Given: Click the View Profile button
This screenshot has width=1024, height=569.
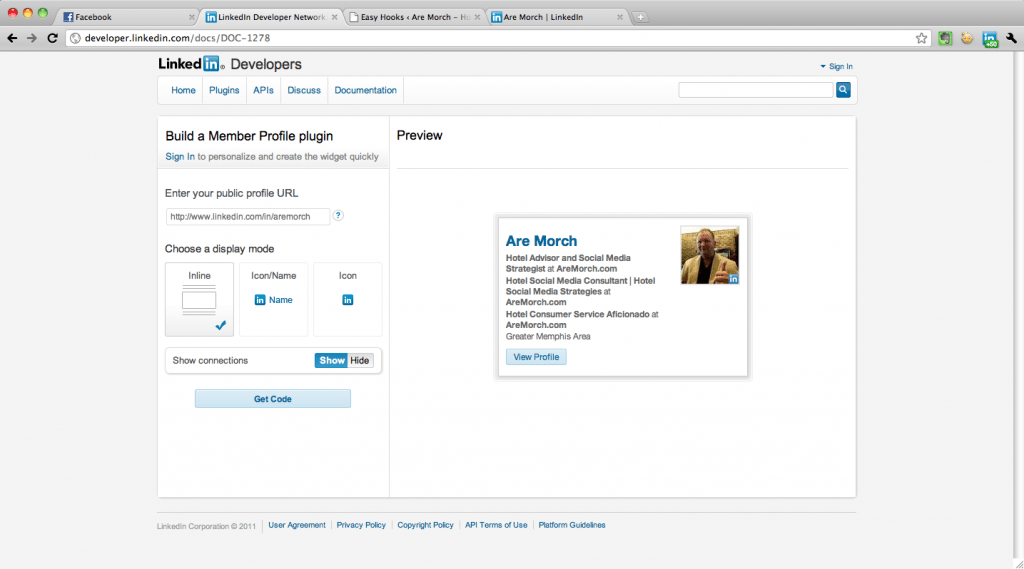Looking at the screenshot, I should pos(536,357).
